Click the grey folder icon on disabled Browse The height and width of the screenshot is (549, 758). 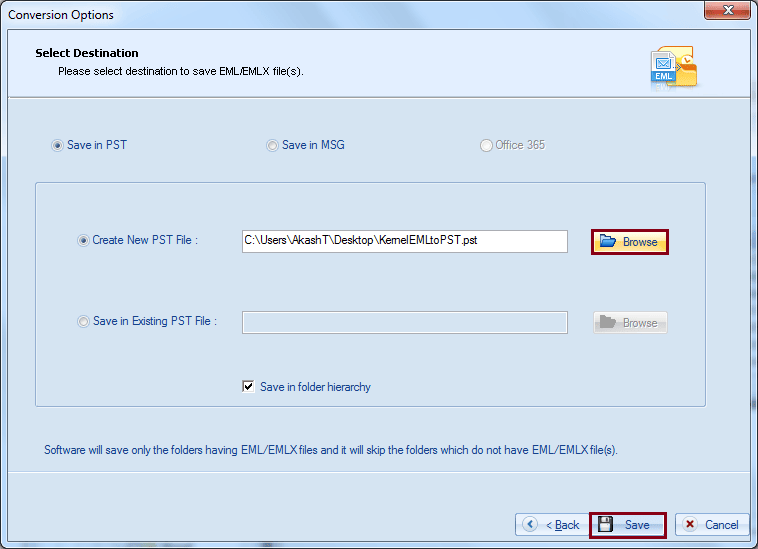(x=608, y=322)
